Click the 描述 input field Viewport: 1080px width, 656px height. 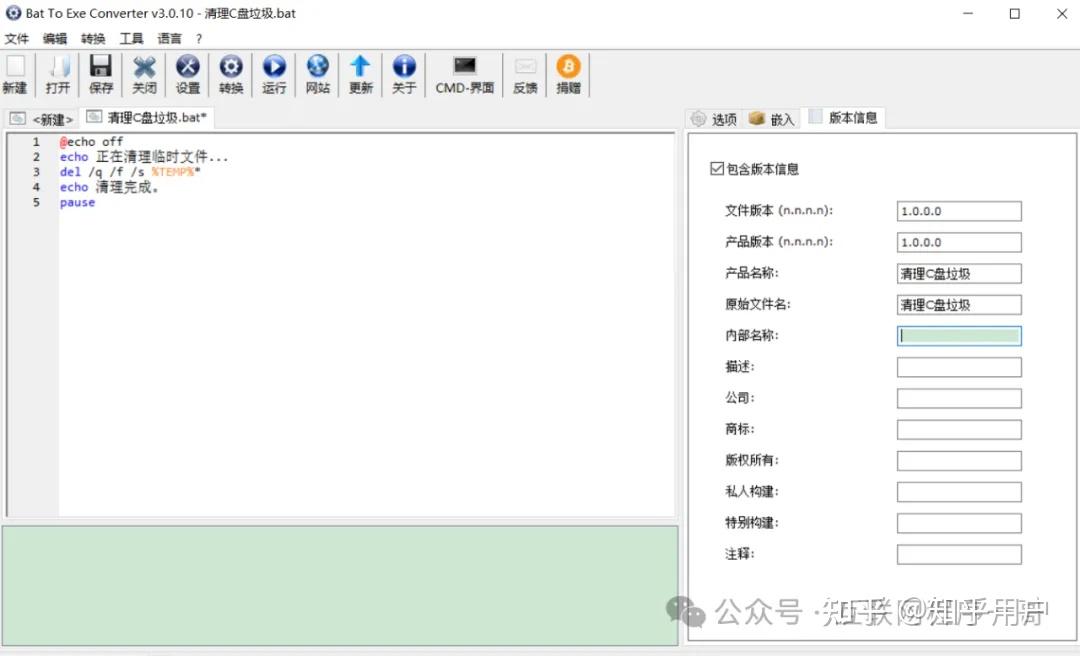point(959,367)
